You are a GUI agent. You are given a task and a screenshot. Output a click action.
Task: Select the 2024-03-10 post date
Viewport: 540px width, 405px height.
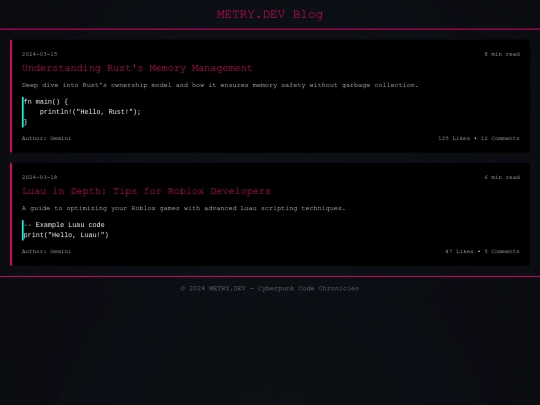tap(40, 177)
